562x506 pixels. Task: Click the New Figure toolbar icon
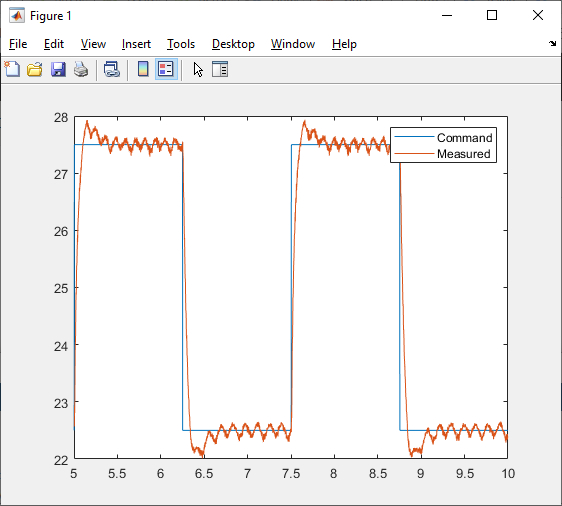coord(12,69)
